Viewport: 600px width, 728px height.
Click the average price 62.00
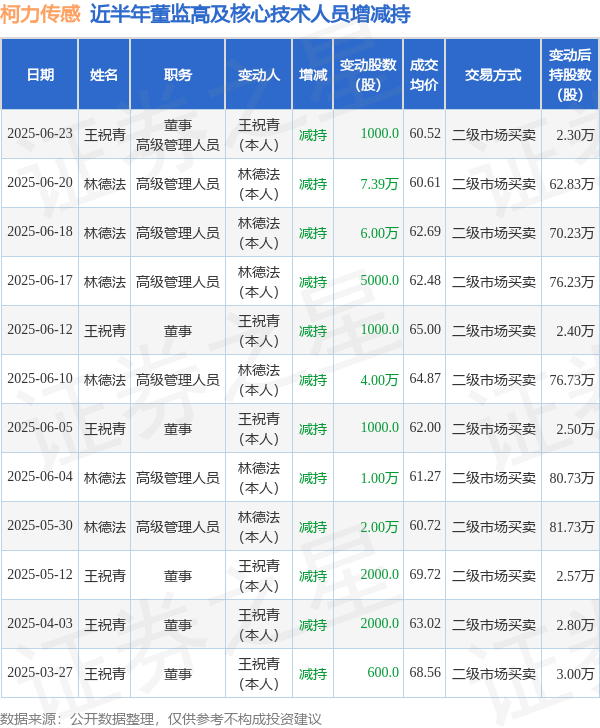coord(424,427)
